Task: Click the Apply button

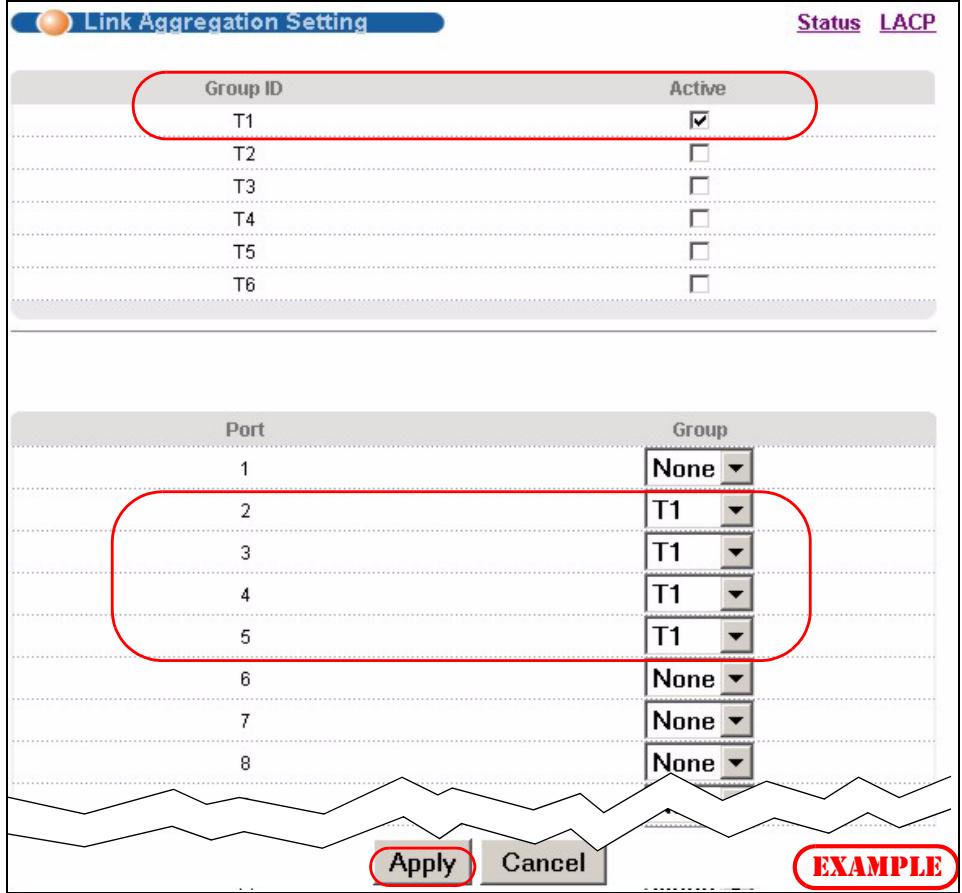Action: pyautogui.click(x=422, y=864)
